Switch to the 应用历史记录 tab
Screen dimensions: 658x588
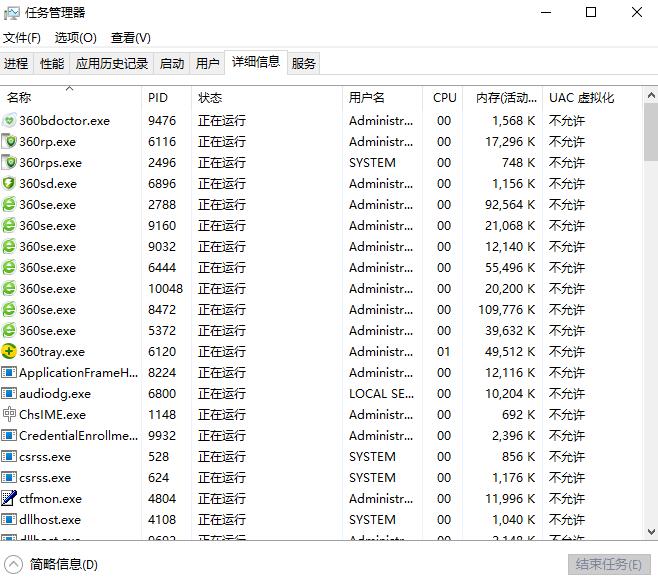pyautogui.click(x=112, y=64)
